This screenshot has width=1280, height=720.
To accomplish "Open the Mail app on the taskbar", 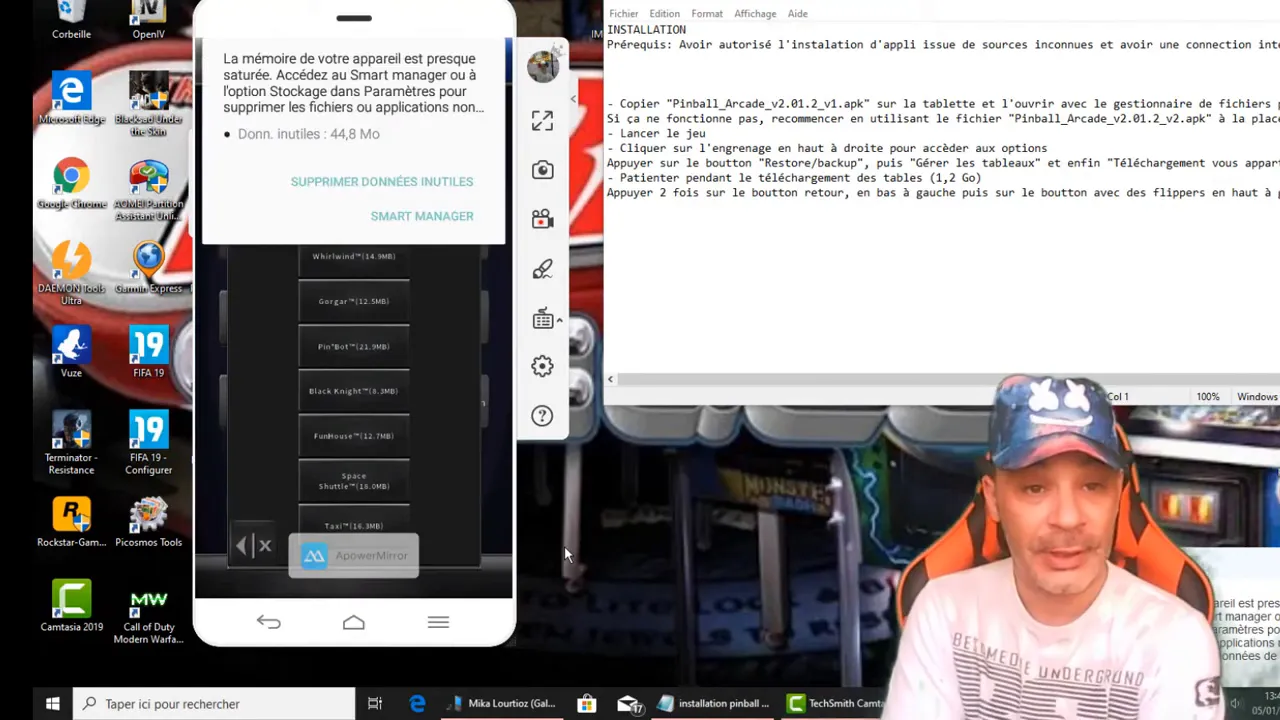I will coord(629,704).
